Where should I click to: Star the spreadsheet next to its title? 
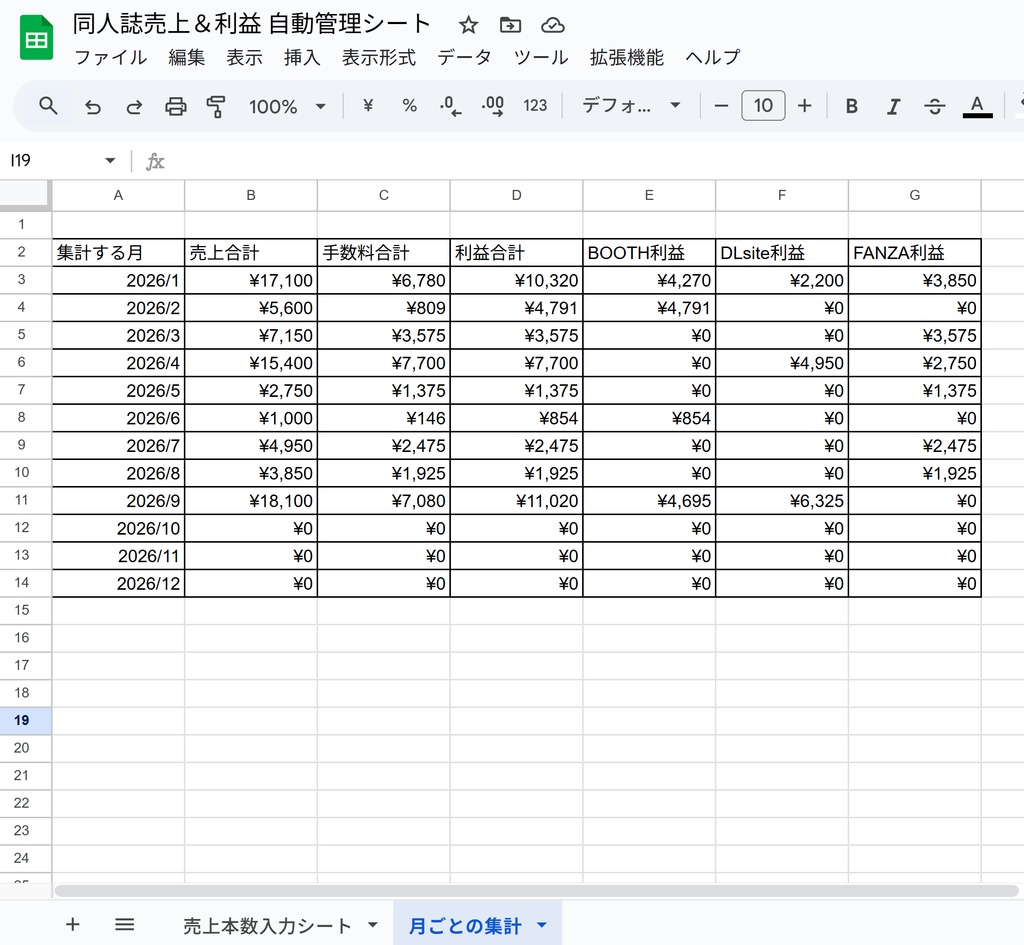[x=468, y=24]
